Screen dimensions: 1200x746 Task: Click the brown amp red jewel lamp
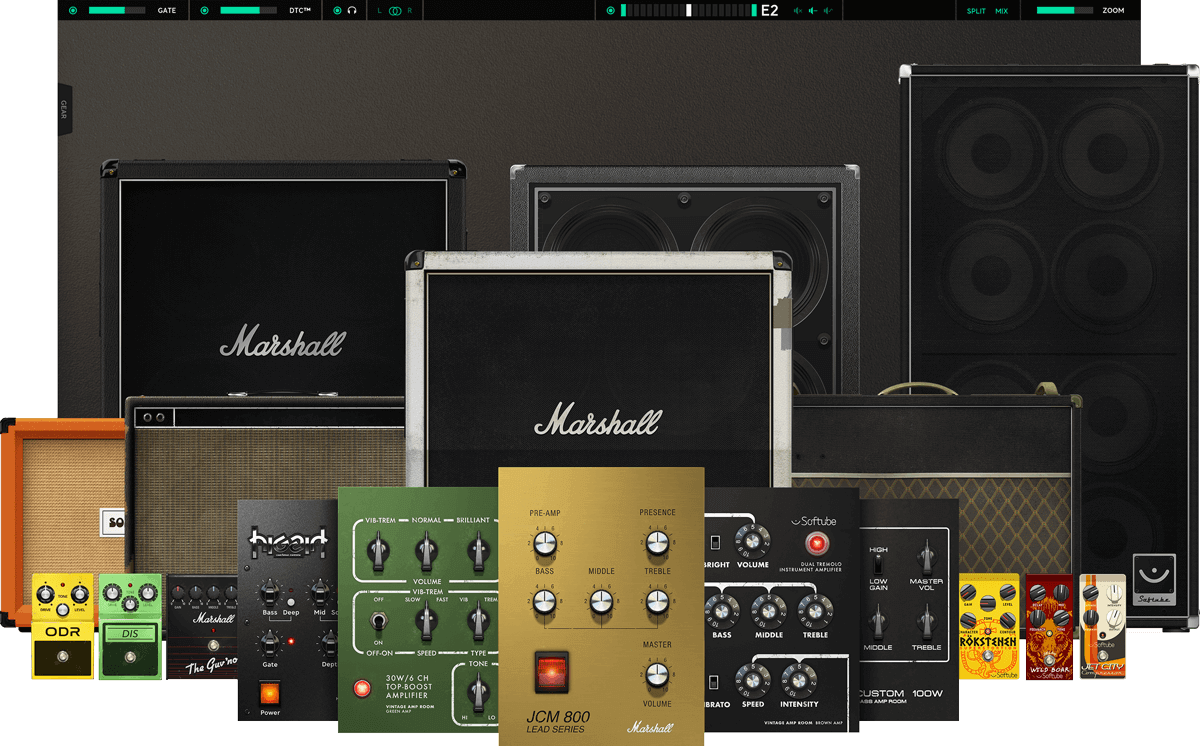817,544
